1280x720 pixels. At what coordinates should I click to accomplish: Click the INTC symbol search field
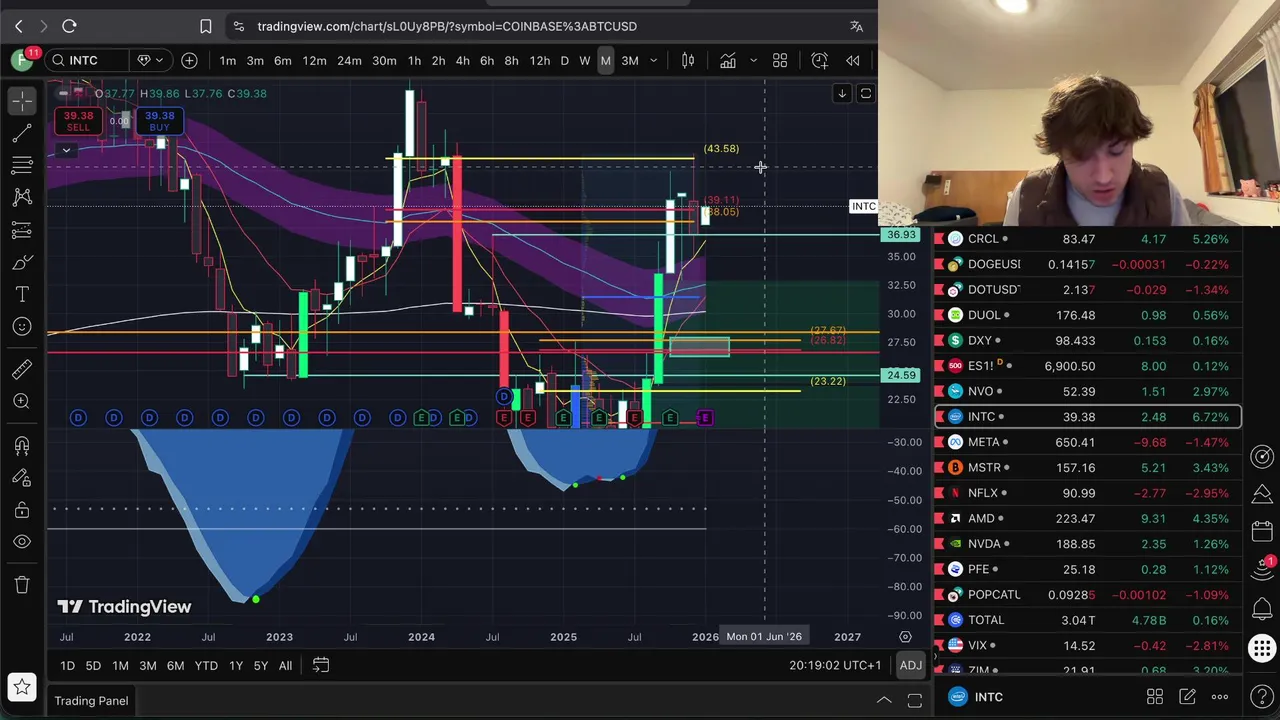86,61
